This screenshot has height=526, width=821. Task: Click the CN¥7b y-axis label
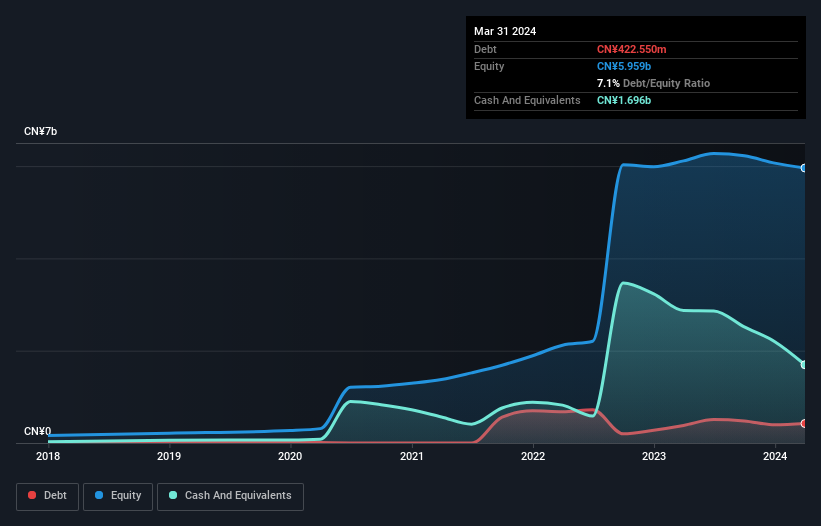point(40,131)
